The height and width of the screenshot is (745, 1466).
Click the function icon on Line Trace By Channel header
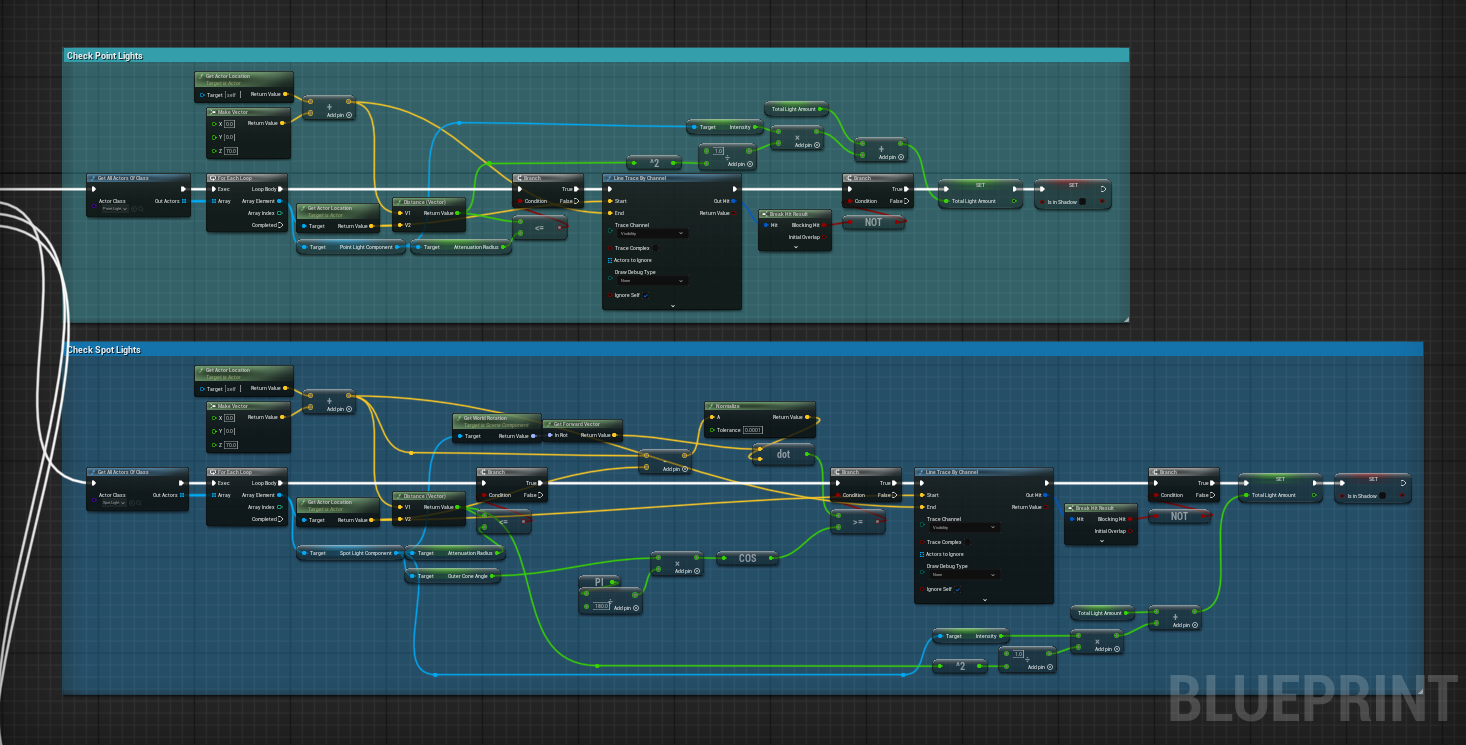[608, 178]
